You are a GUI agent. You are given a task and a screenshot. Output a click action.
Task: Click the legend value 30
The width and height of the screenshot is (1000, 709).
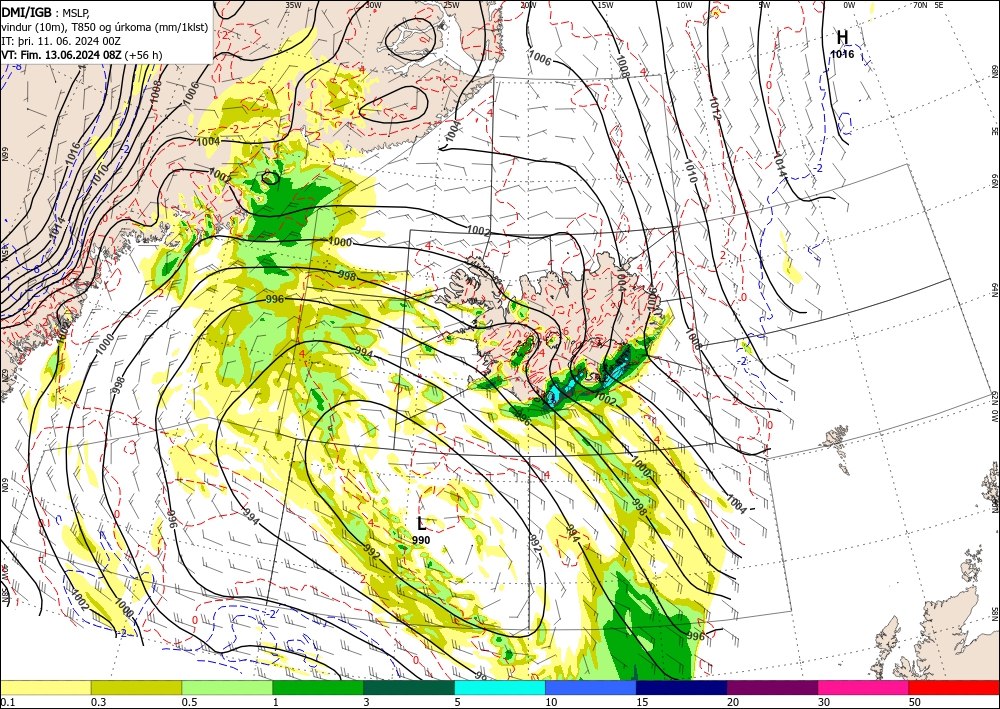tap(825, 702)
